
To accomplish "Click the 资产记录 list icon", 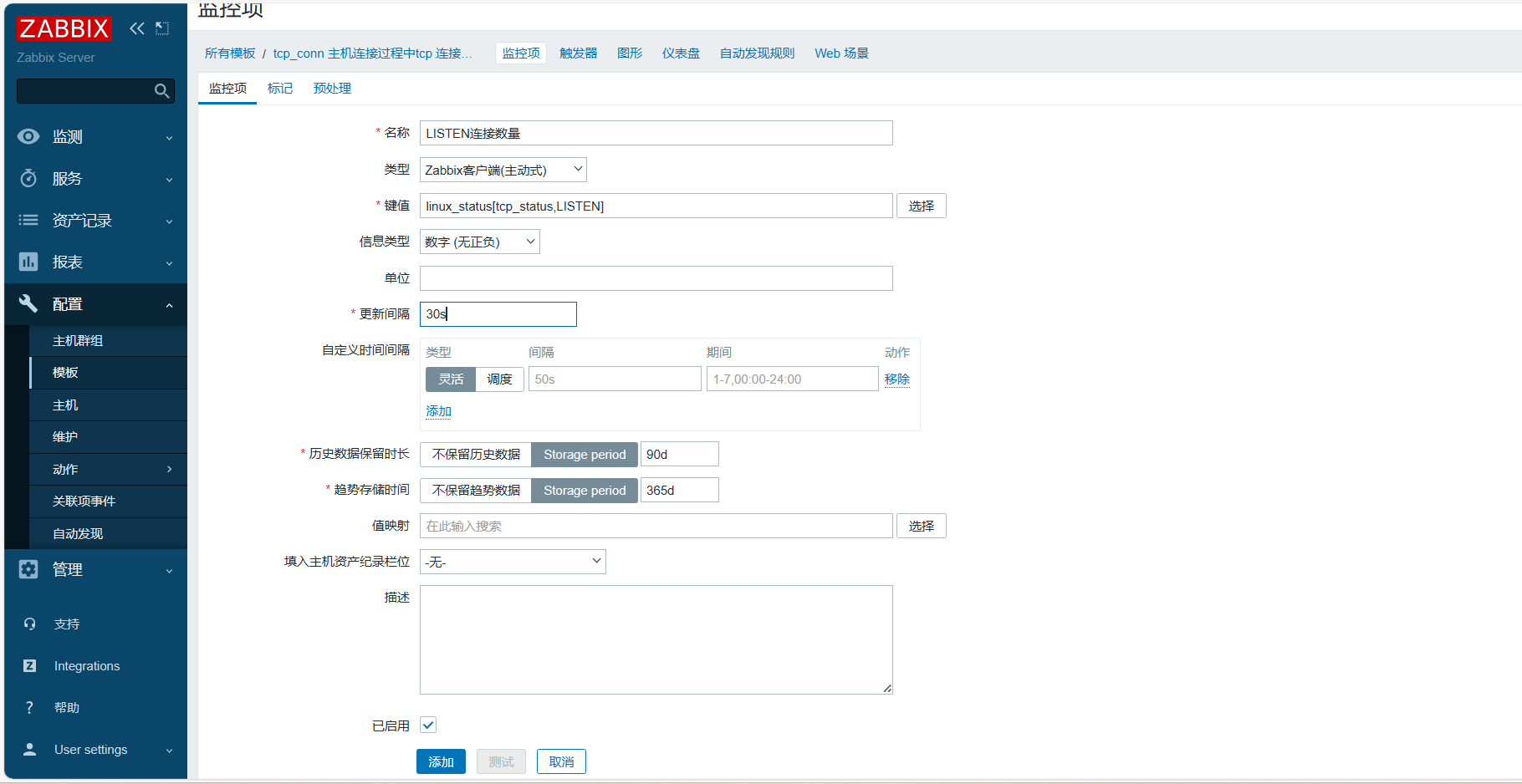I will [x=28, y=220].
